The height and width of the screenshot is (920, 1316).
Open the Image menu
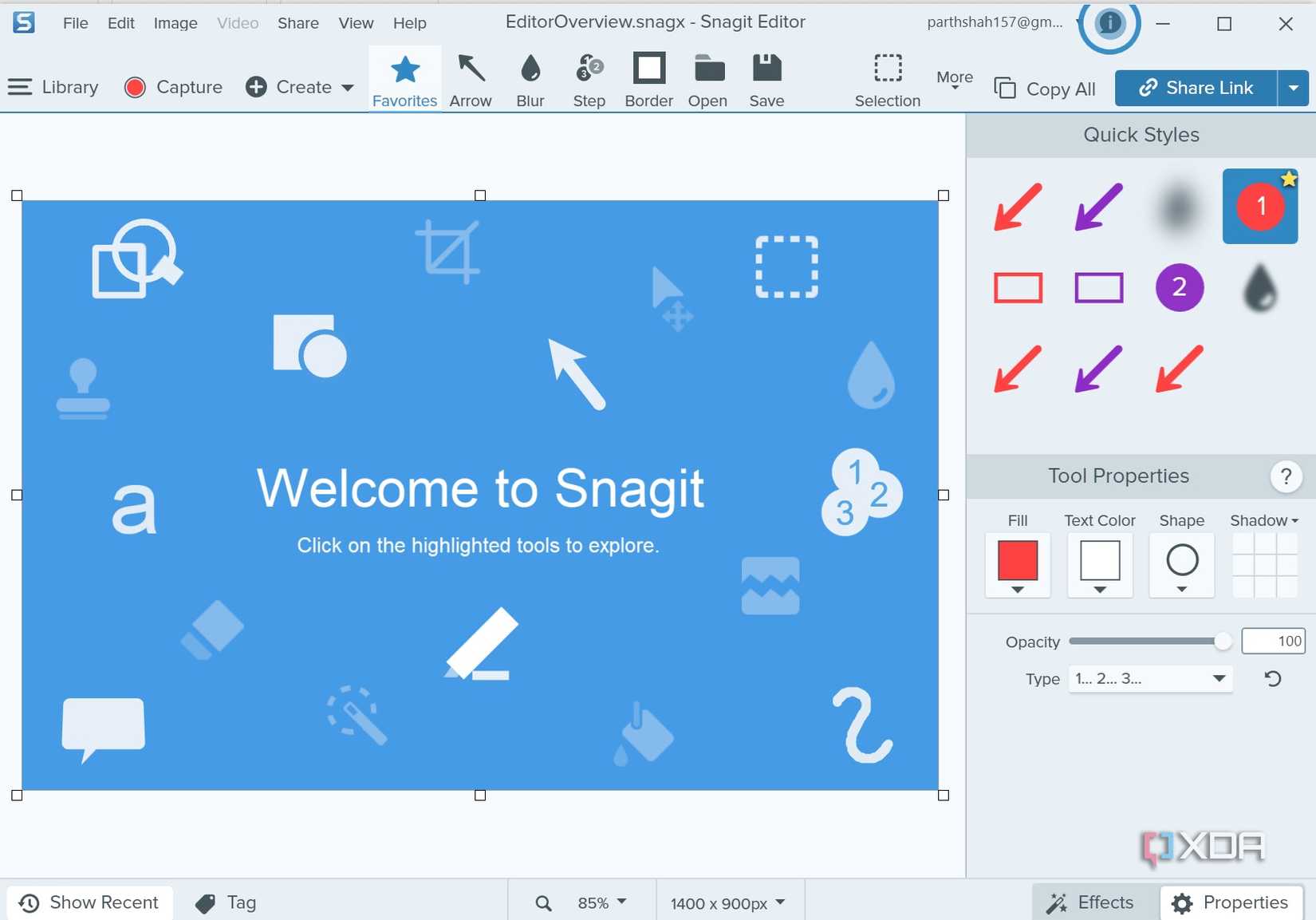pyautogui.click(x=175, y=23)
